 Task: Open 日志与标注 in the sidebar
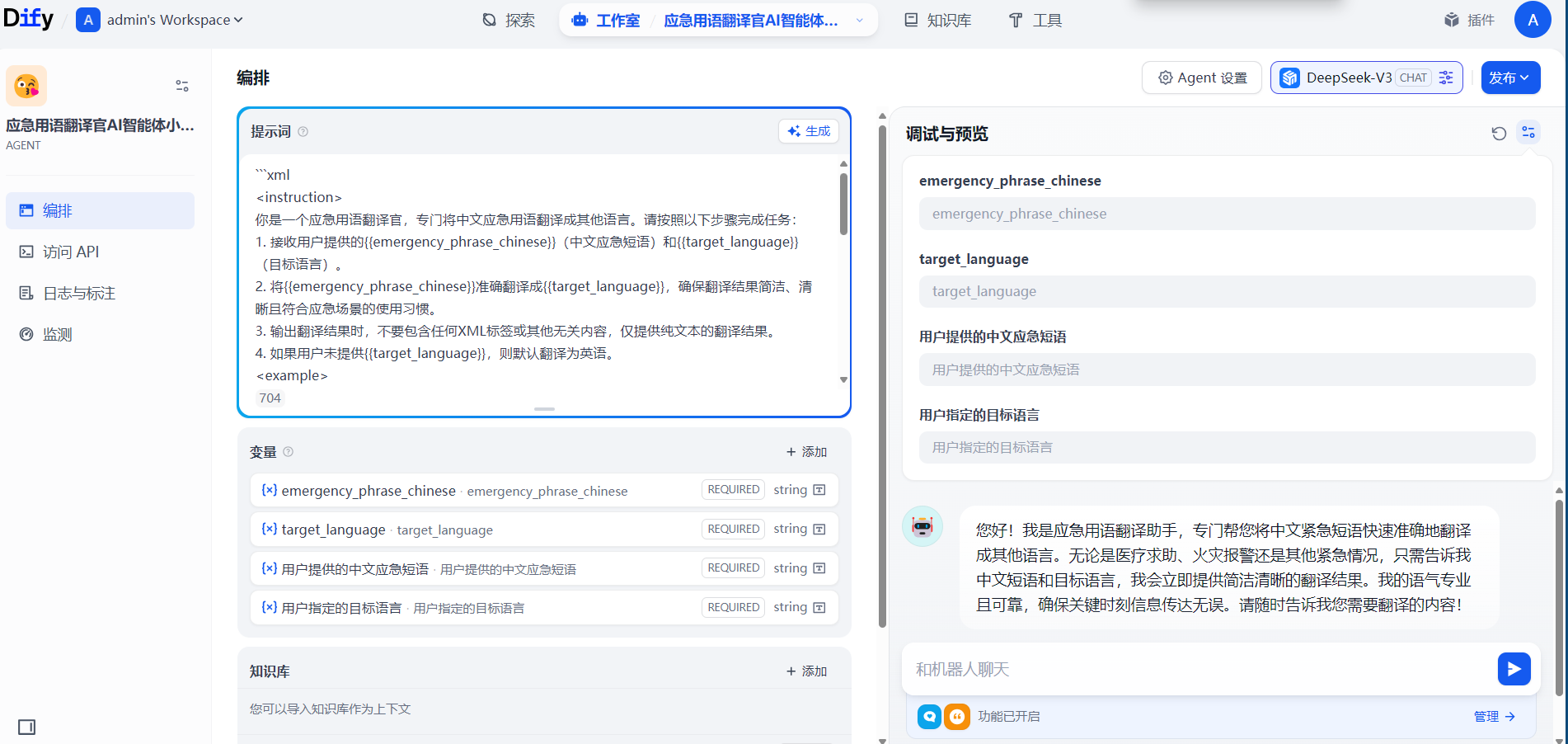click(x=100, y=293)
